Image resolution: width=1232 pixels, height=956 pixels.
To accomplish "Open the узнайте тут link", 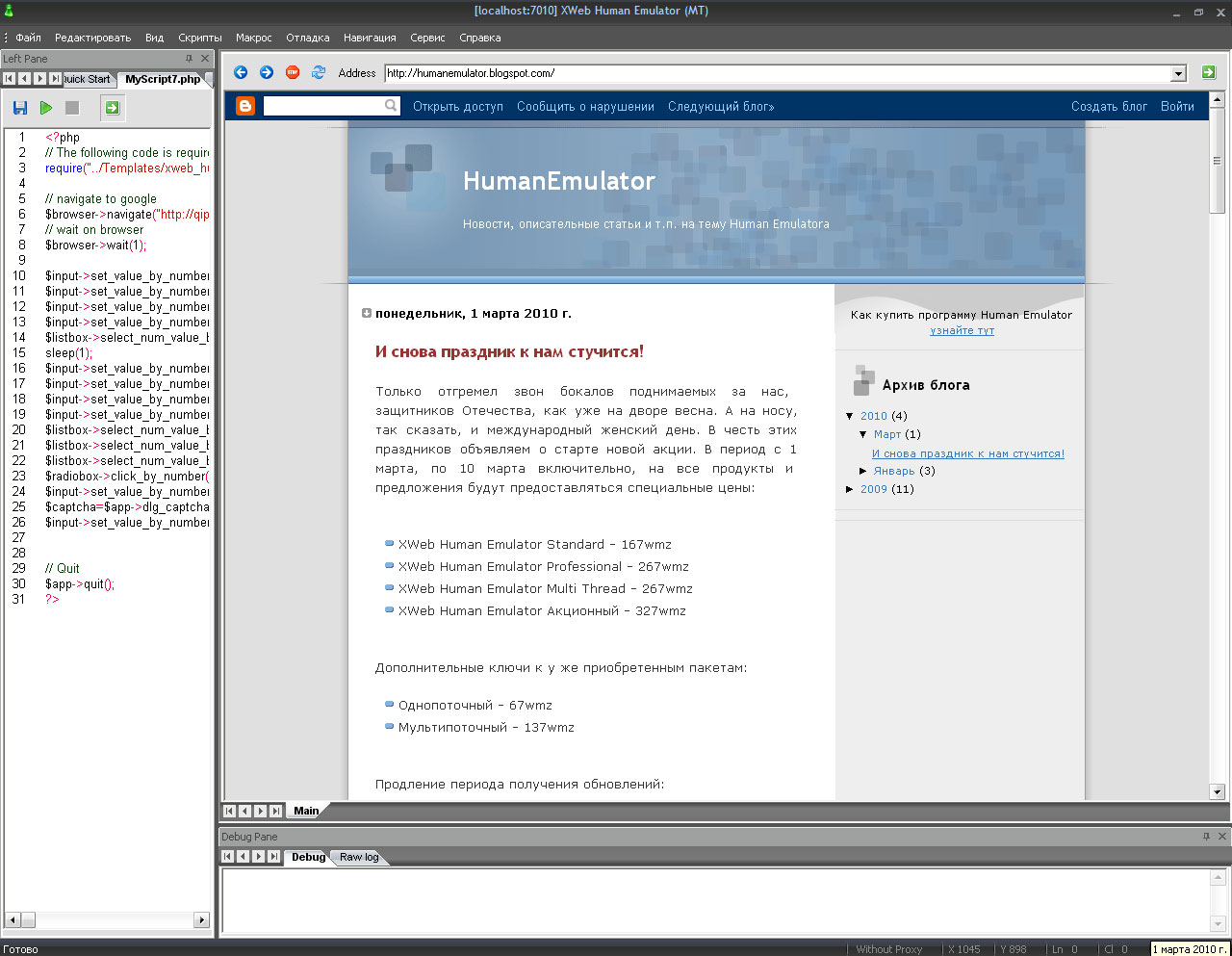I will coord(962,330).
